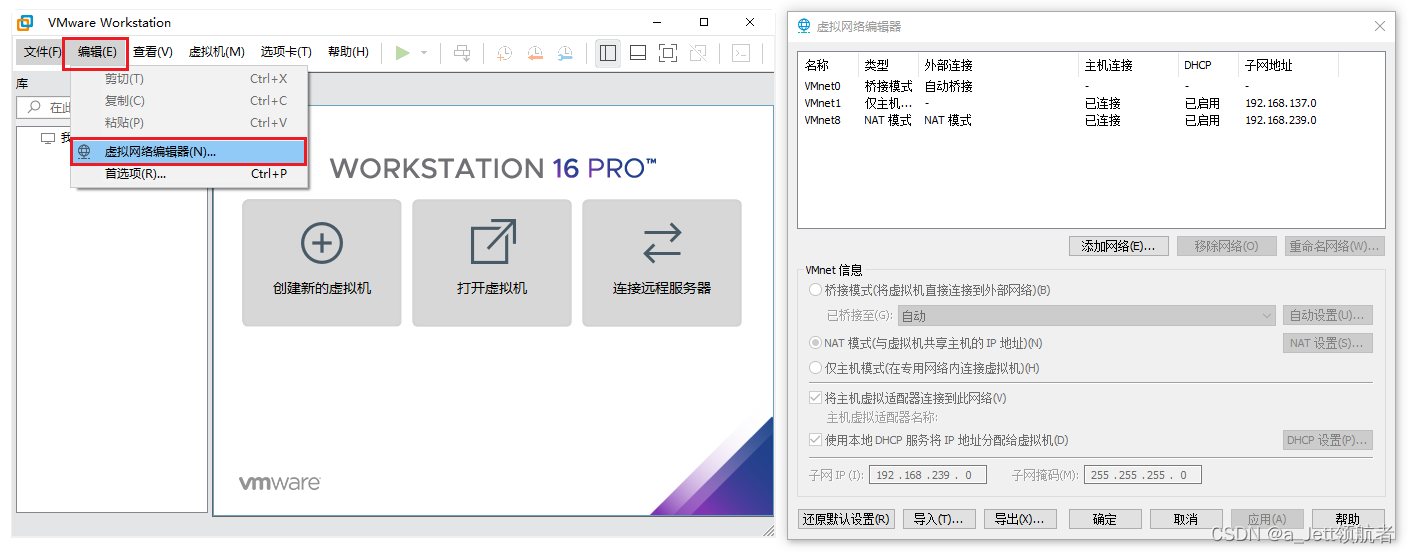The width and height of the screenshot is (1410, 553).
Task: Click the take snapshot toolbar icon
Action: click(505, 53)
